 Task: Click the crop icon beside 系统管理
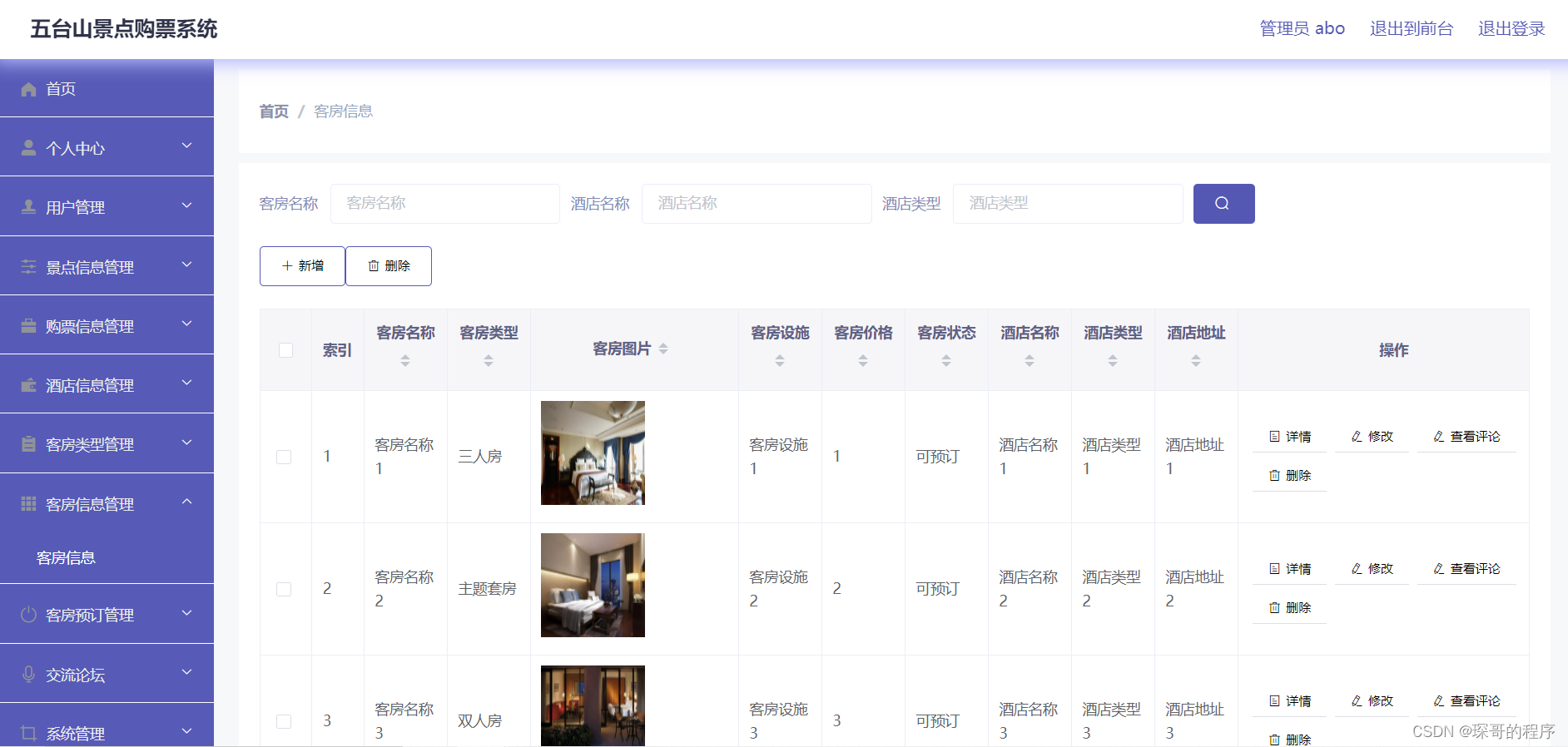coord(28,734)
